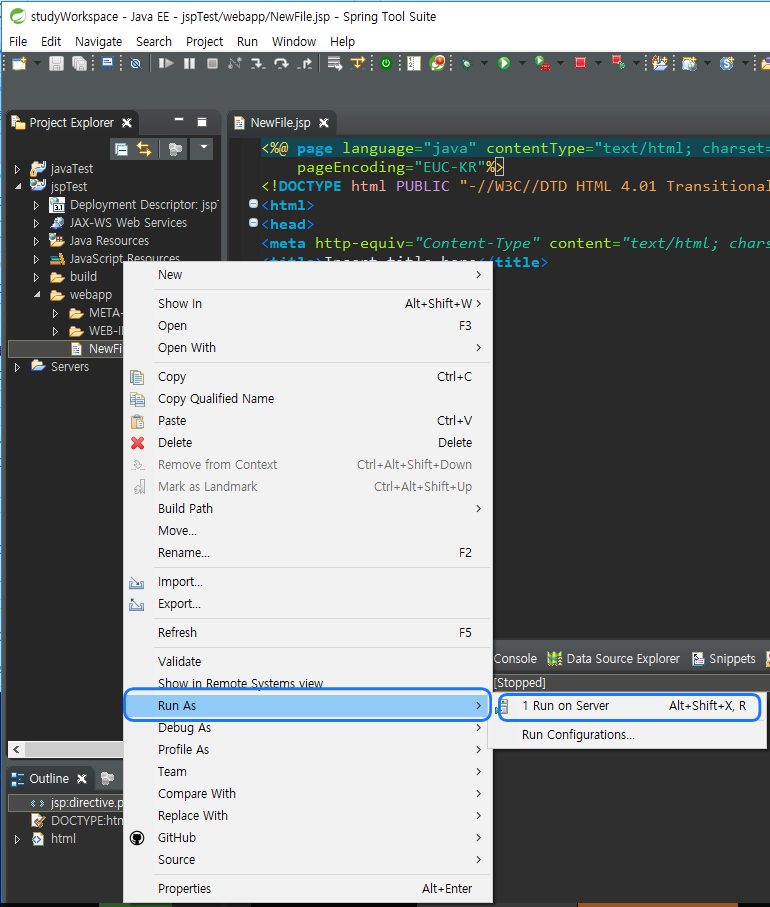Click Copy in the context menu
This screenshot has height=907, width=770.
[308, 377]
